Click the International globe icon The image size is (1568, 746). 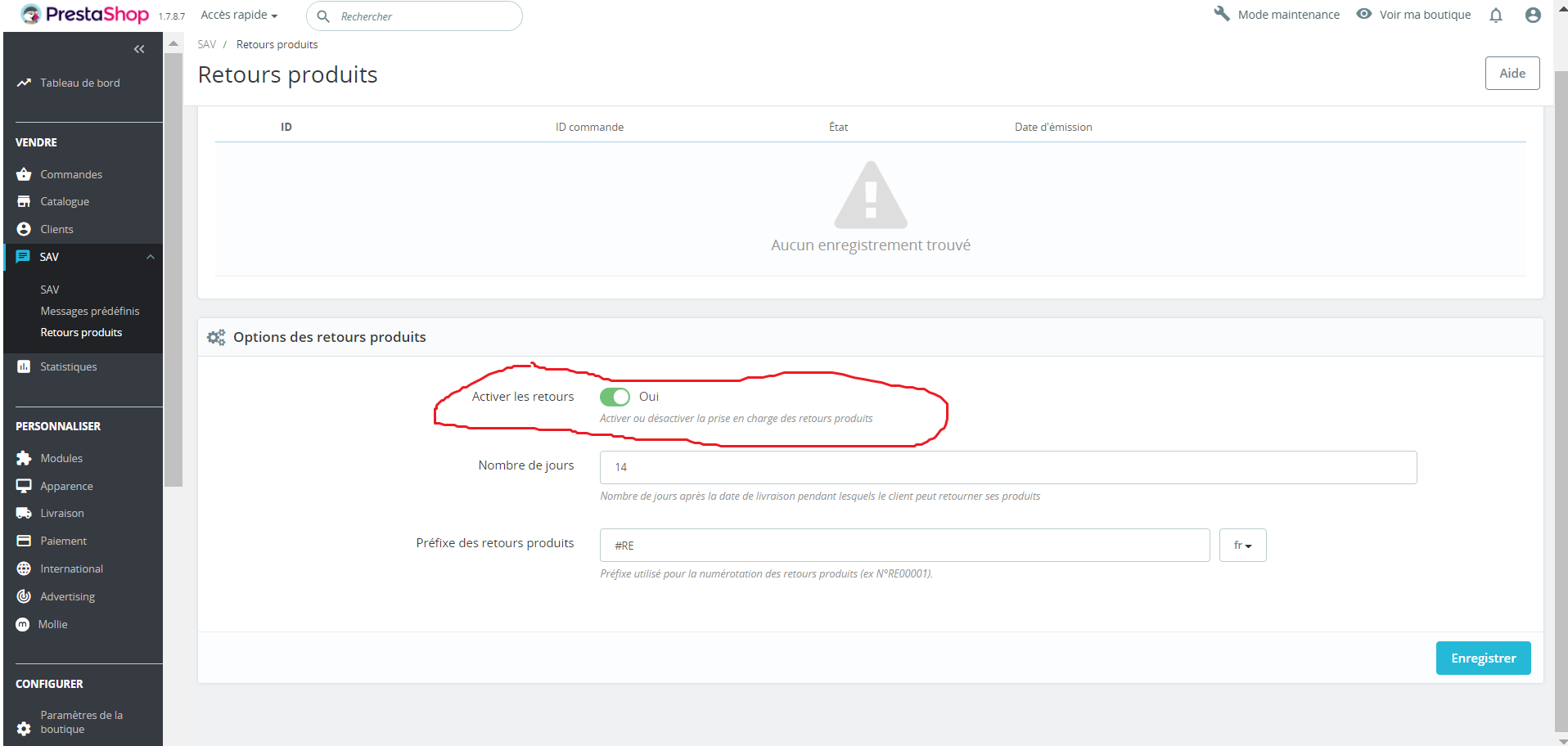tap(24, 568)
